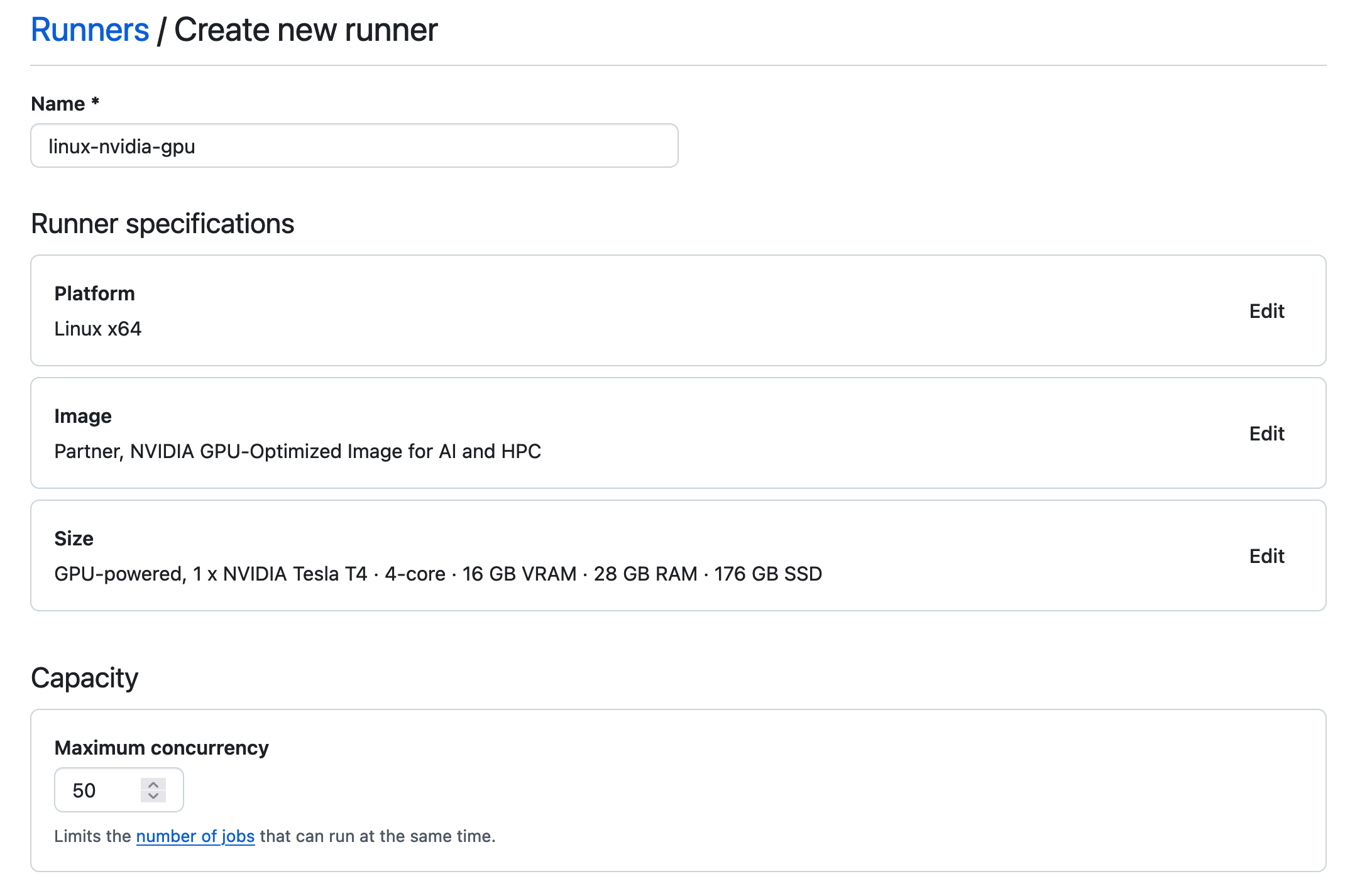Edit the Image specification
This screenshot has height=896, width=1350.
pyautogui.click(x=1266, y=434)
